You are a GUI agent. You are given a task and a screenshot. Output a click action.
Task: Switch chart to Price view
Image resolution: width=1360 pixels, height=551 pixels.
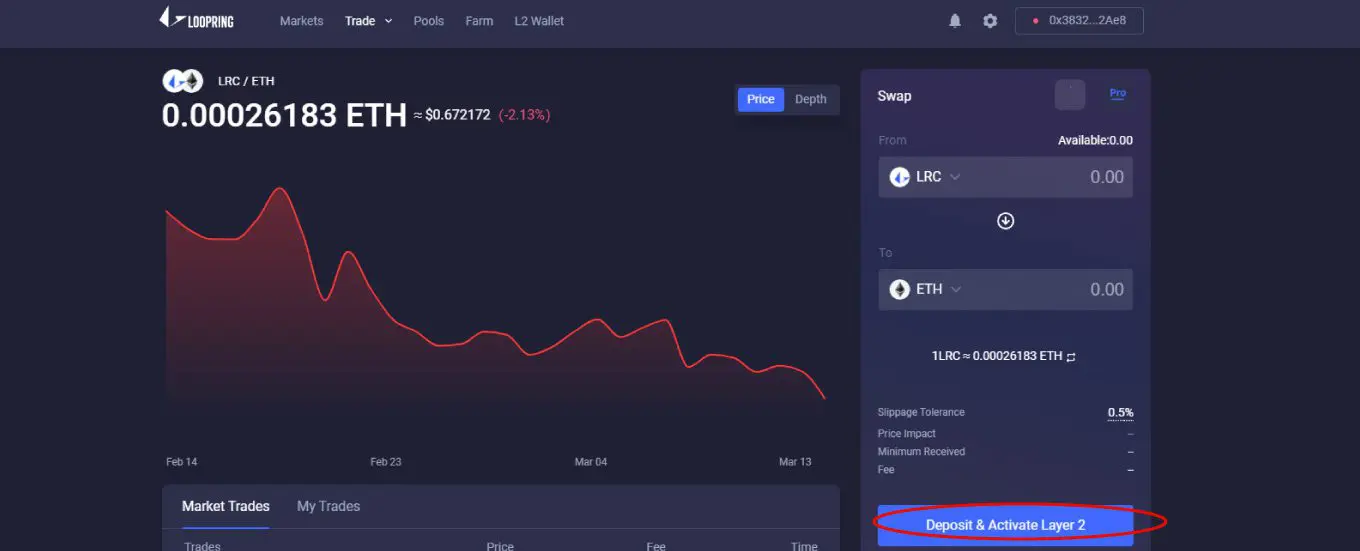click(761, 99)
